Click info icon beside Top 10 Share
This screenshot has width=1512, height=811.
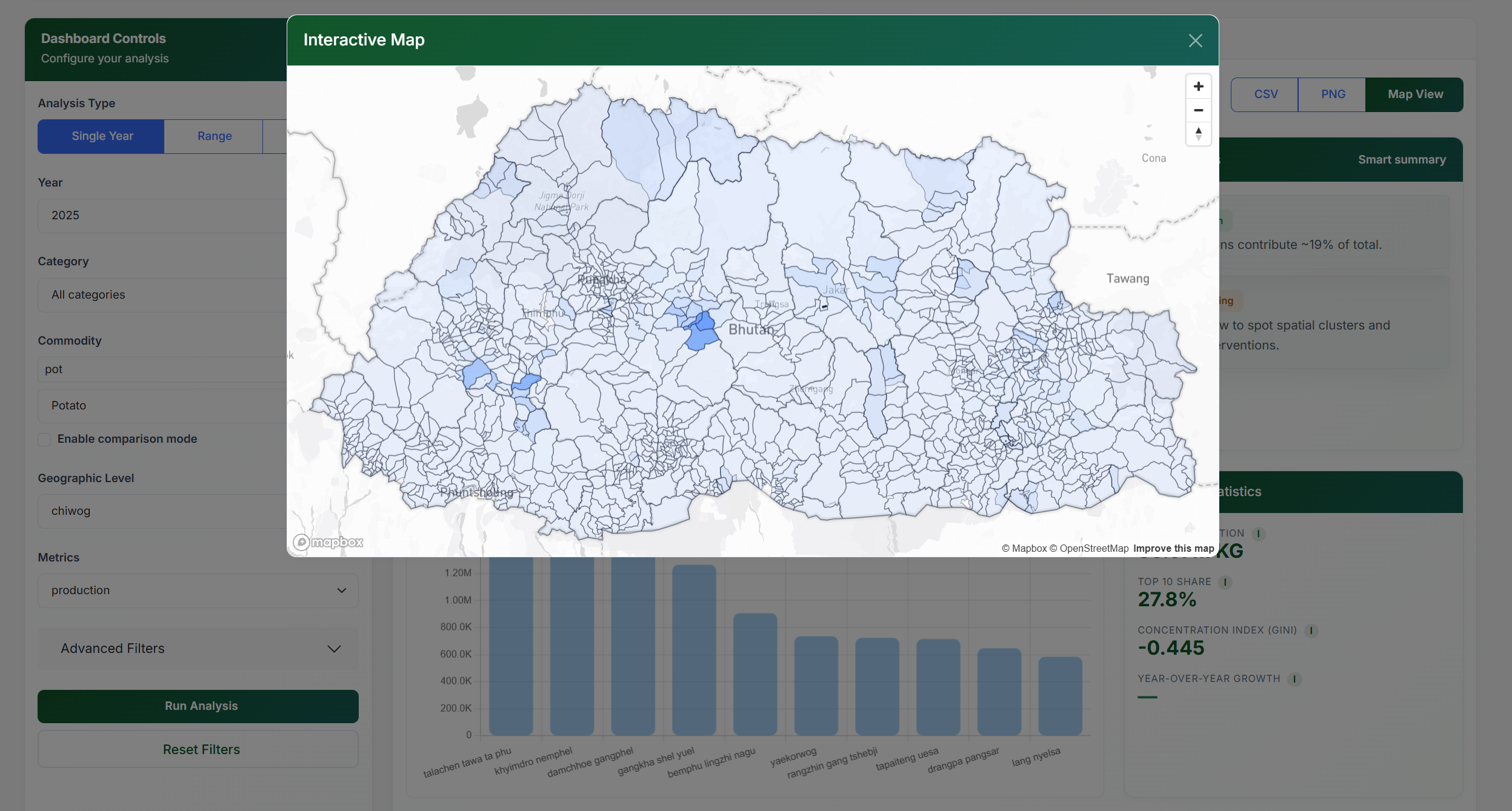(x=1225, y=582)
